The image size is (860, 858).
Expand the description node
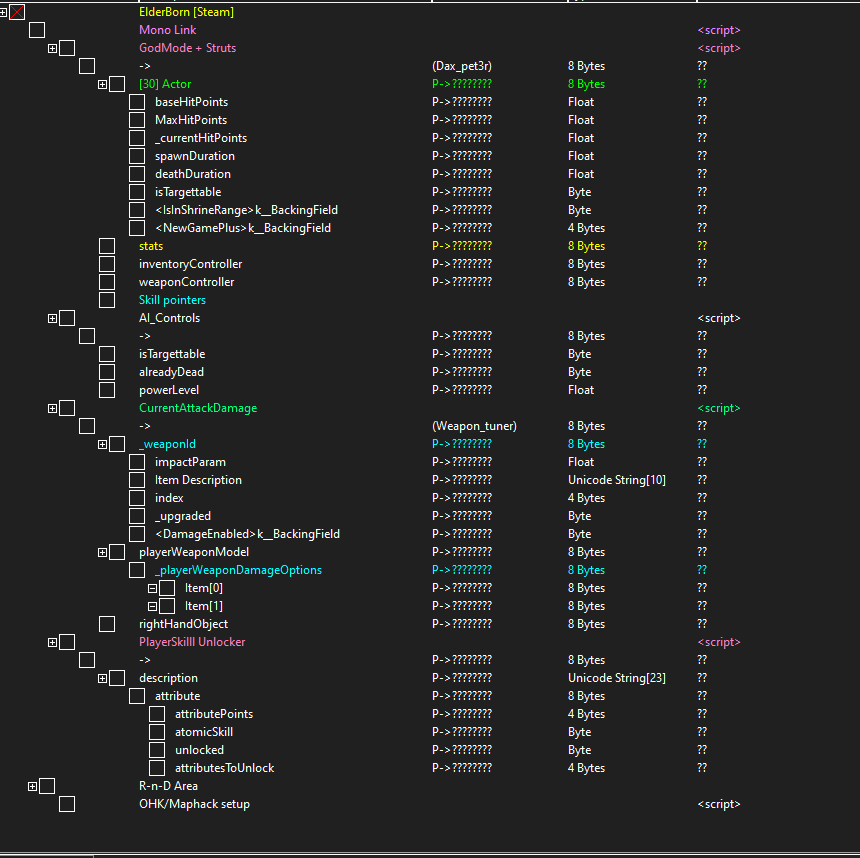(x=102, y=678)
